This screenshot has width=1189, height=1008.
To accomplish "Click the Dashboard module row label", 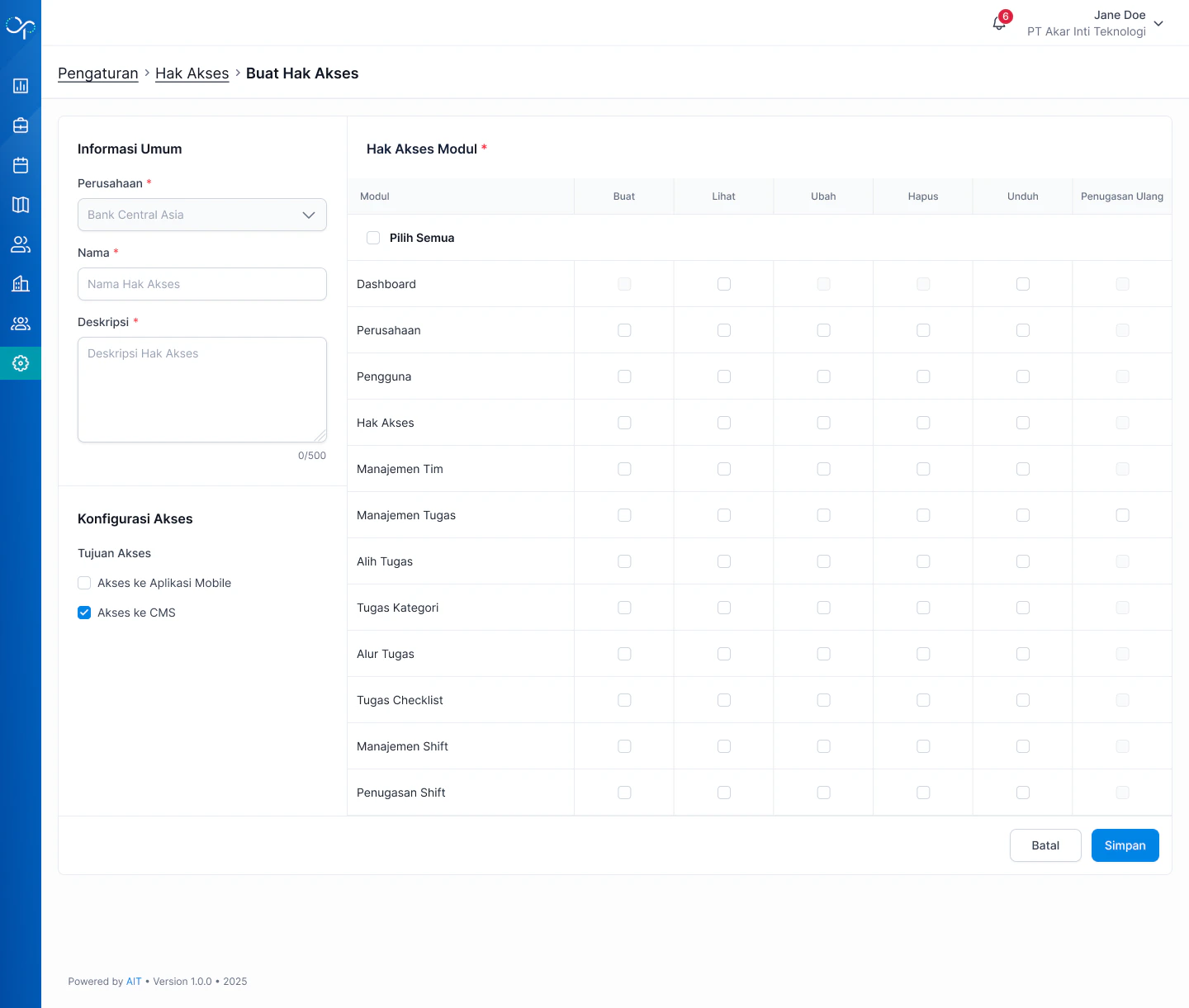I will point(386,284).
